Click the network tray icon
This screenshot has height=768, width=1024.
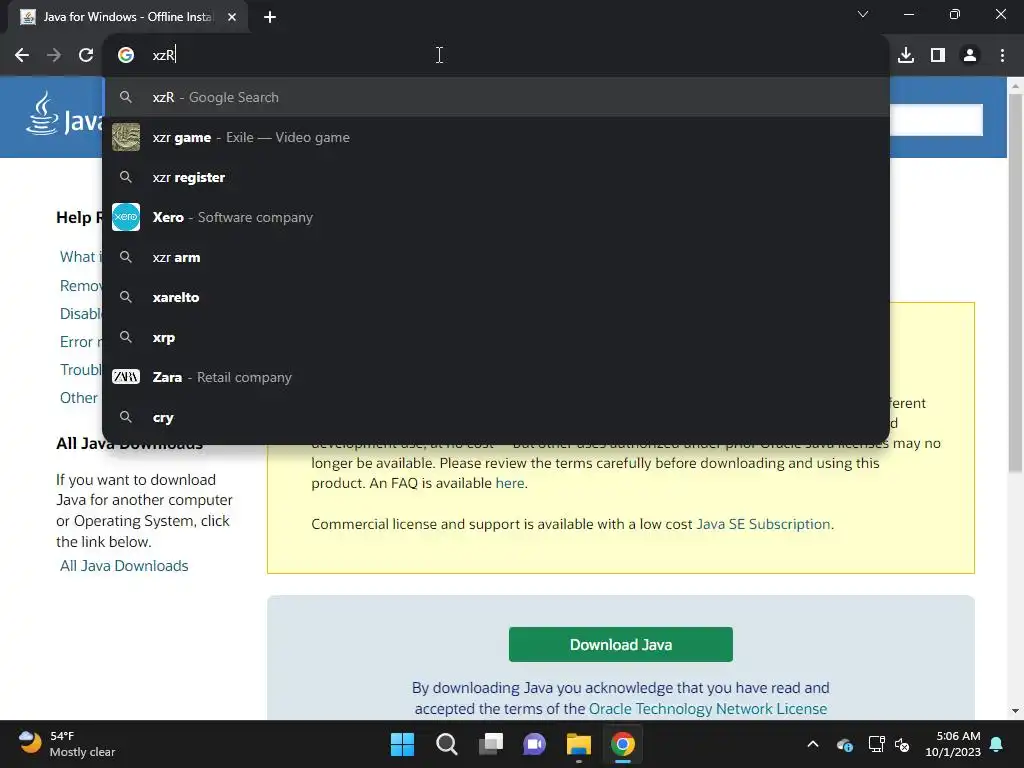pos(876,744)
